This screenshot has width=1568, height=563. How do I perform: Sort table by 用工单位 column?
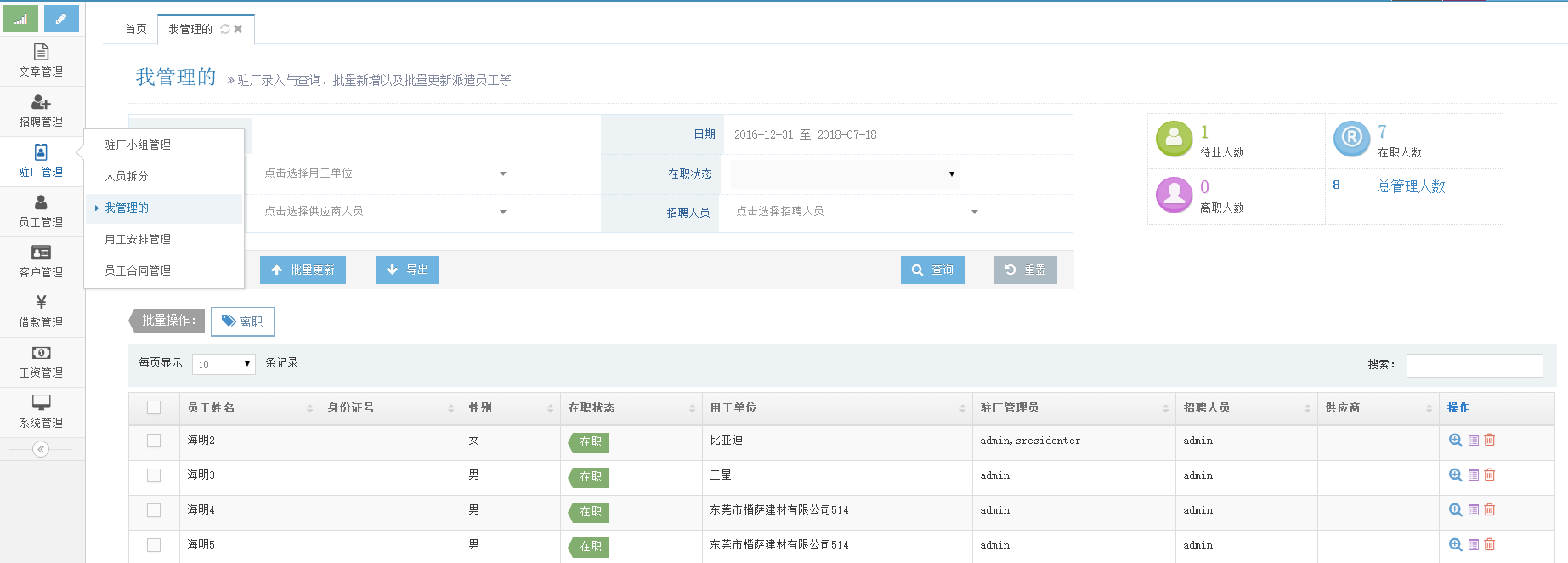[x=837, y=408]
